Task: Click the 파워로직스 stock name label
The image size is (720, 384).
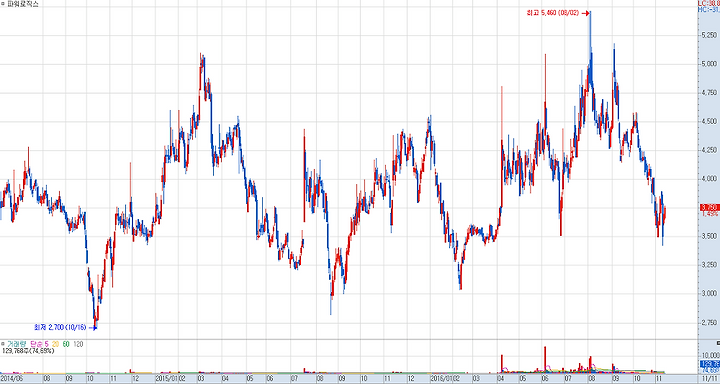Action: tap(23, 4)
